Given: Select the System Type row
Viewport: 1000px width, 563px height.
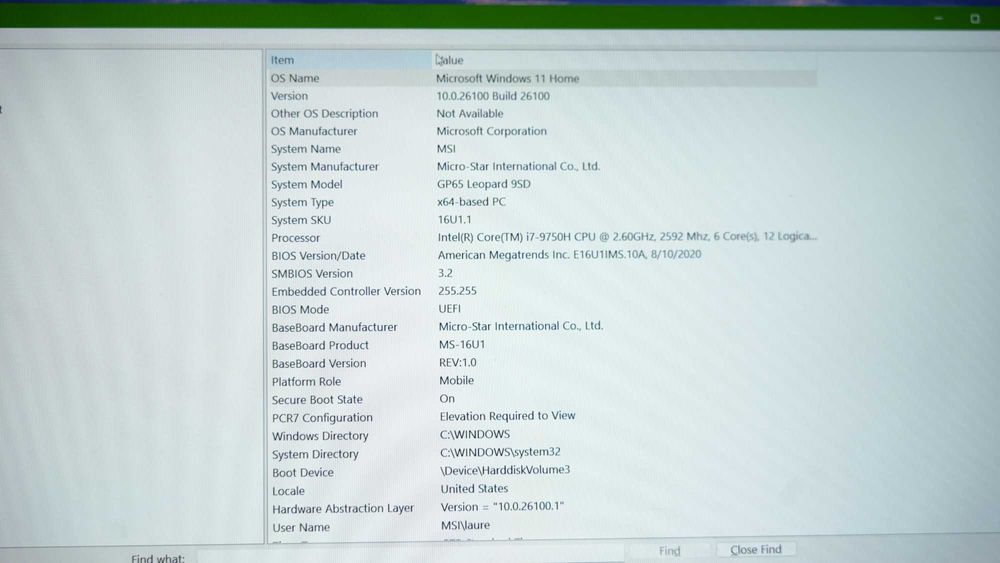Looking at the screenshot, I should tap(302, 202).
